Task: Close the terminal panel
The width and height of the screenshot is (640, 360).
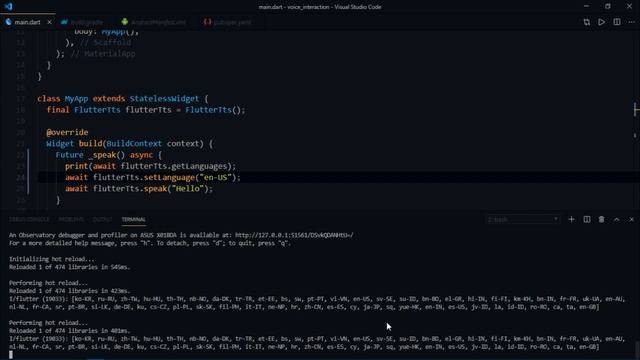Action: (x=631, y=220)
